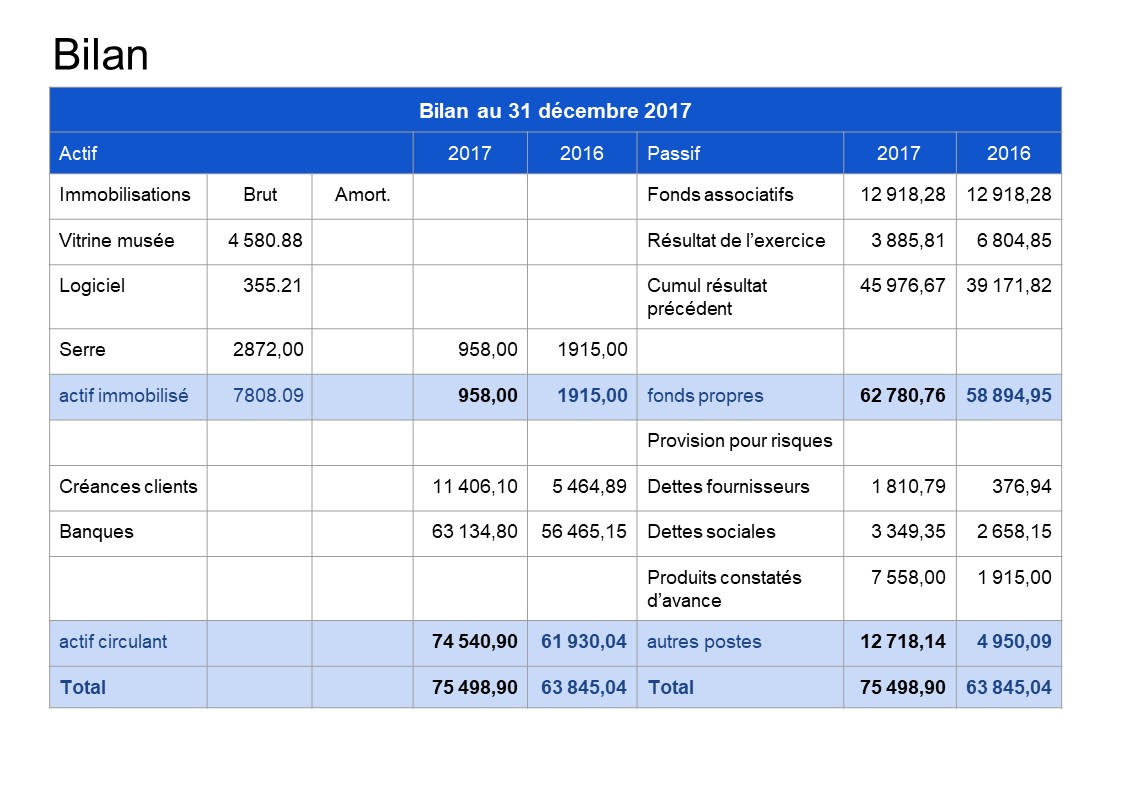Click the value "6 804,85"
This screenshot has width=1123, height=794.
click(x=1014, y=241)
